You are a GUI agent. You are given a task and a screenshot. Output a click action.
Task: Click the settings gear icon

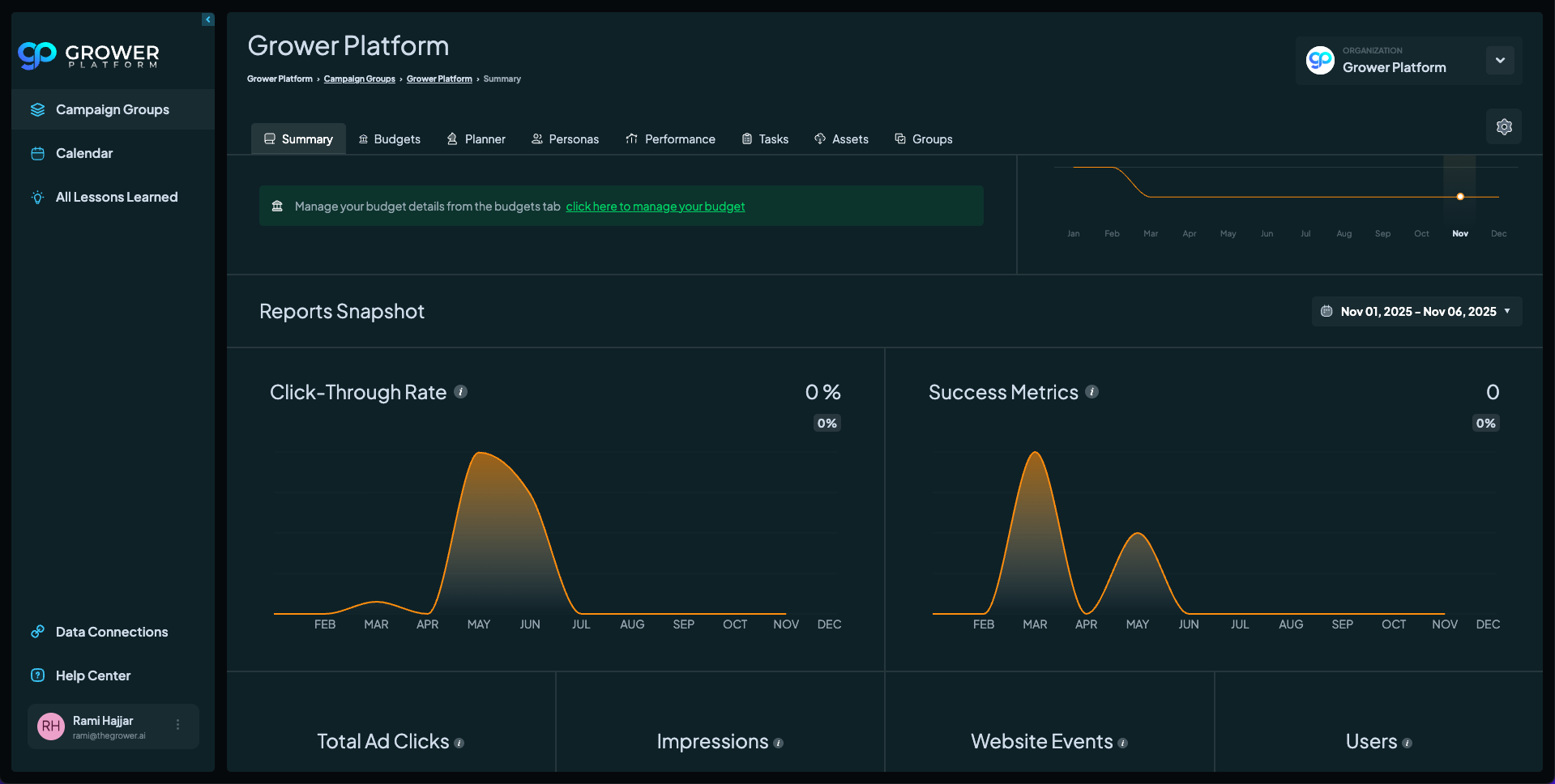pos(1504,127)
